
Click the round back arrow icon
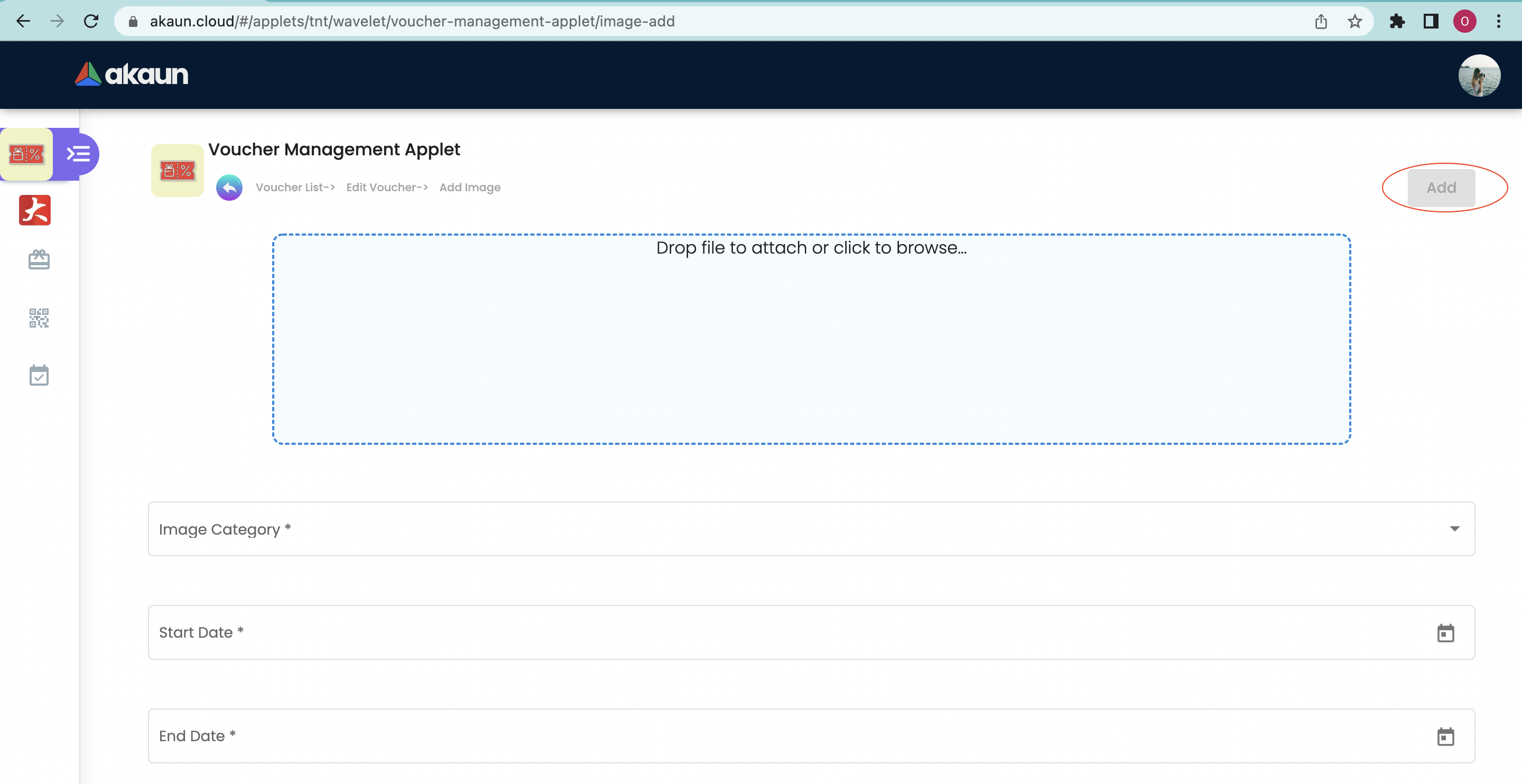(229, 188)
